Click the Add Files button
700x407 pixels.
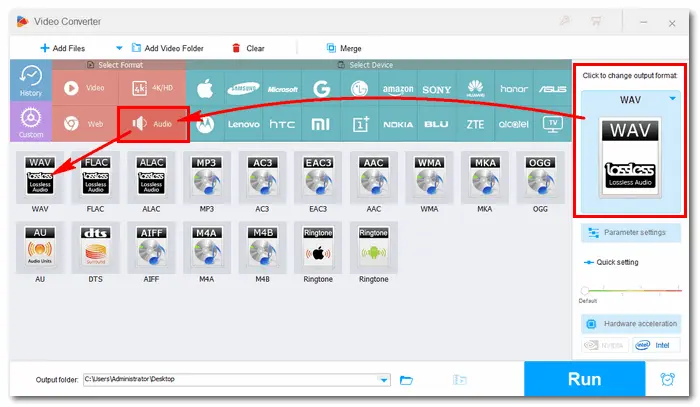coord(62,48)
